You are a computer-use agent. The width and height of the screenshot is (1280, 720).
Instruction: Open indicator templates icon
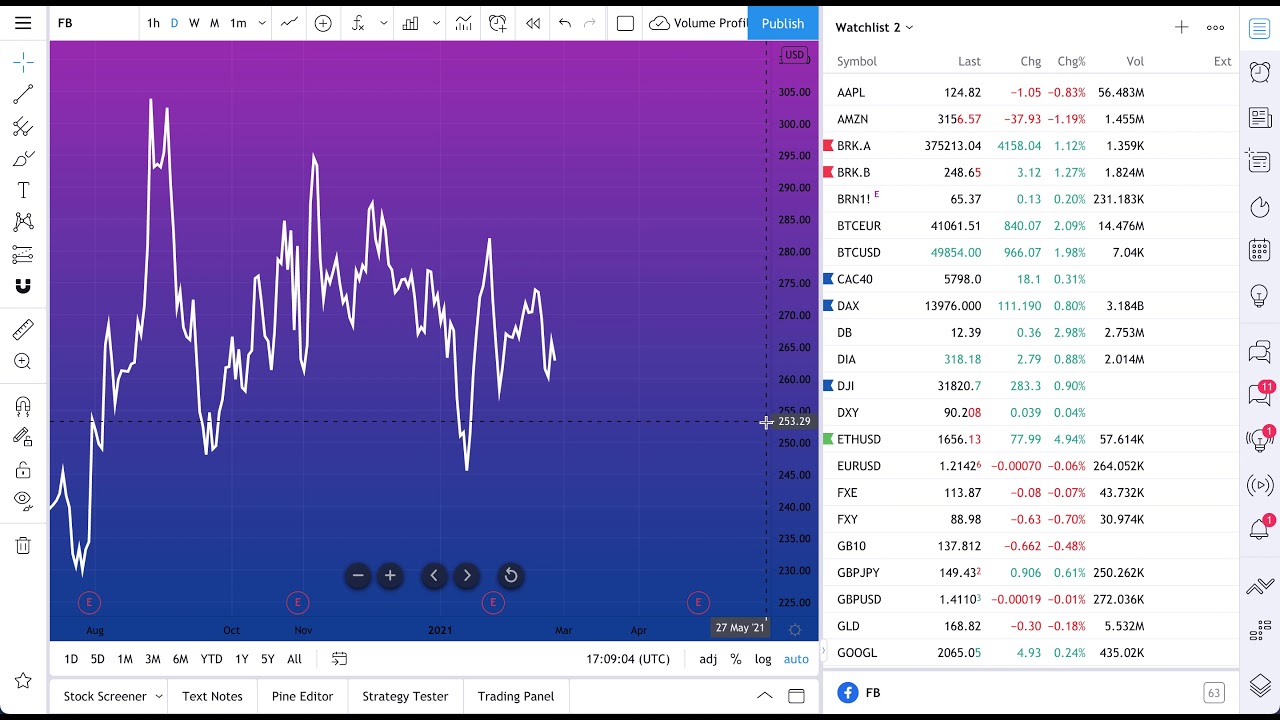click(463, 23)
